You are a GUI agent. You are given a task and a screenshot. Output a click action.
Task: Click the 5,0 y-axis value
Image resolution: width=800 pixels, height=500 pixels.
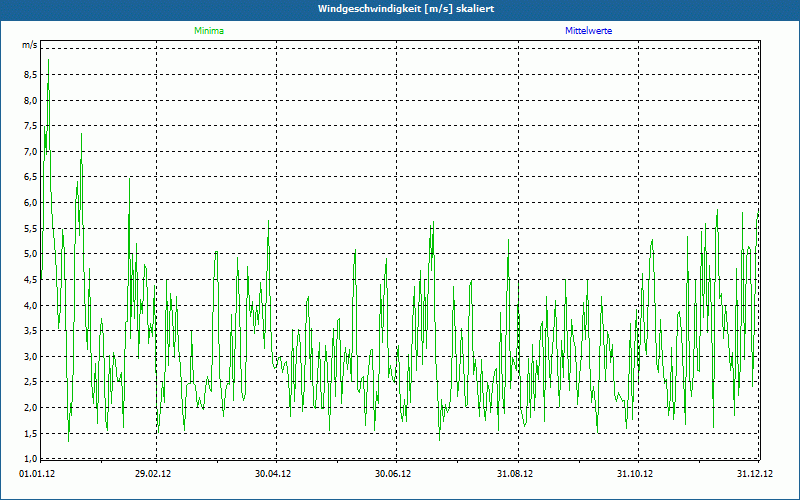pos(31,254)
